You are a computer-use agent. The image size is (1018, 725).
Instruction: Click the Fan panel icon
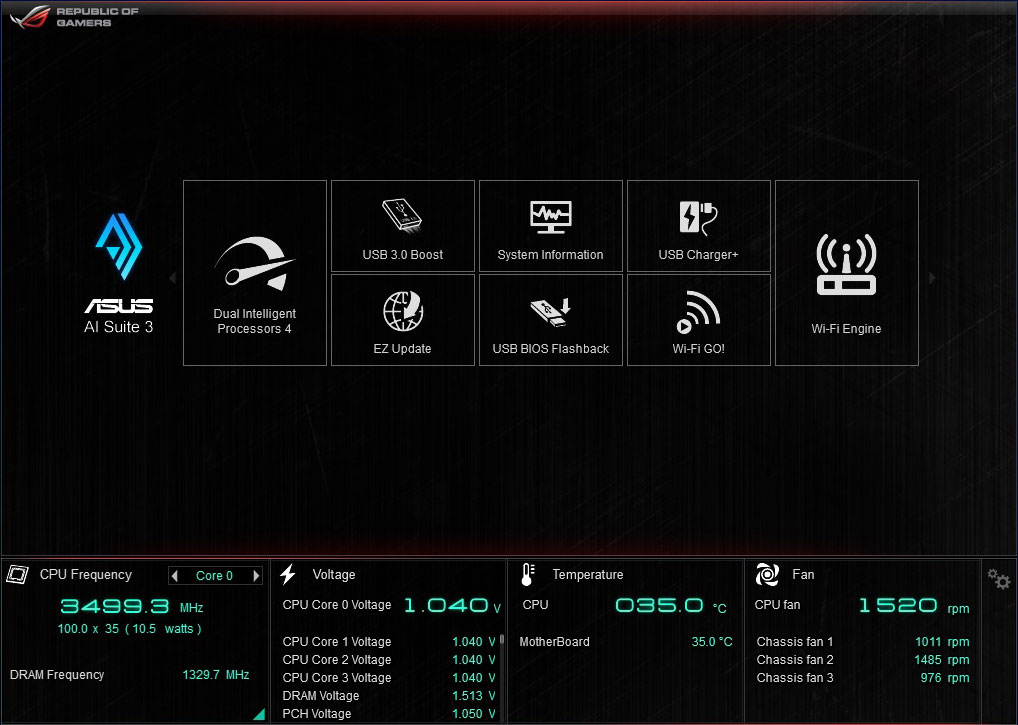tap(767, 574)
